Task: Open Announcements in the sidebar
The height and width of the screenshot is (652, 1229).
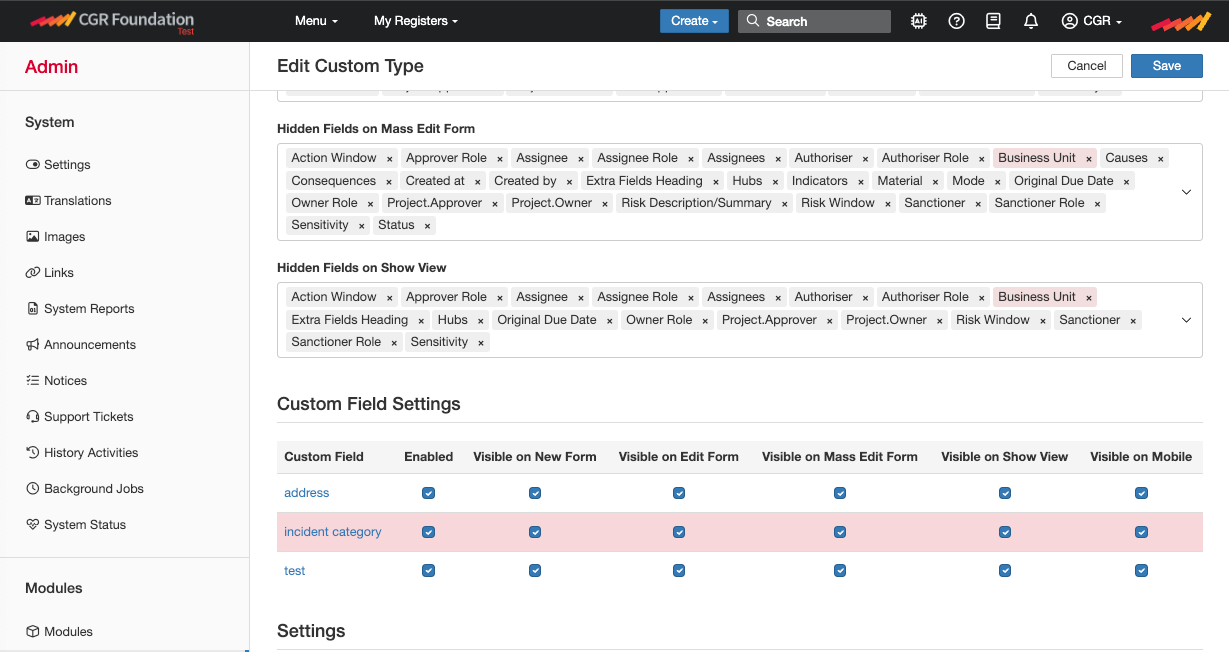Action: pos(90,344)
